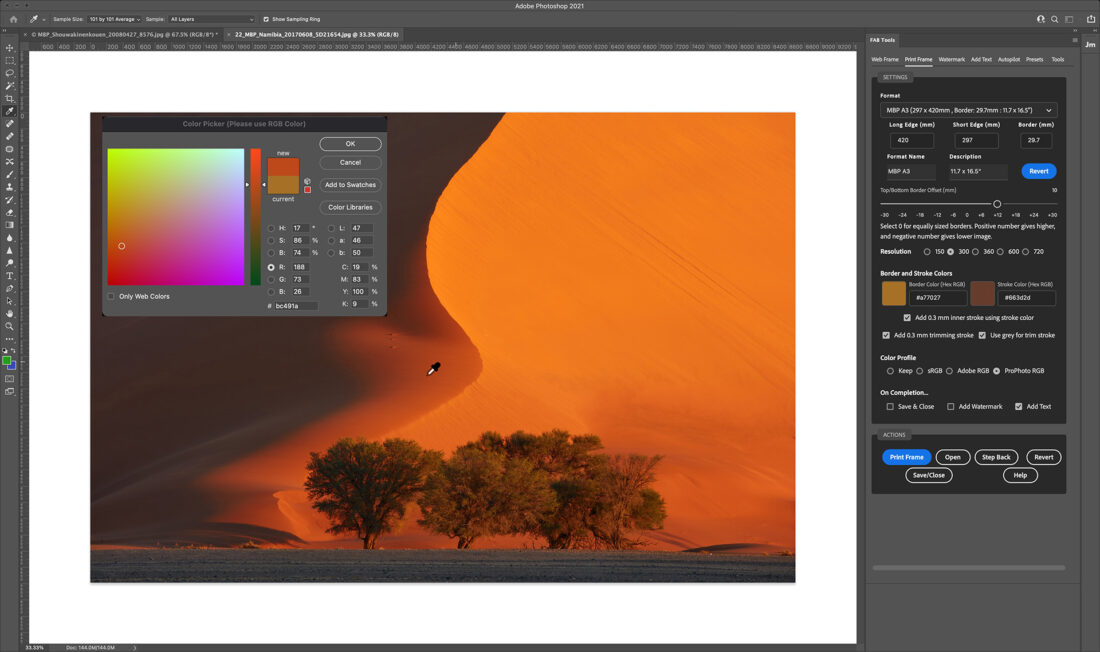Toggle the Add Watermark checkbox
1100x652 pixels.
(950, 407)
